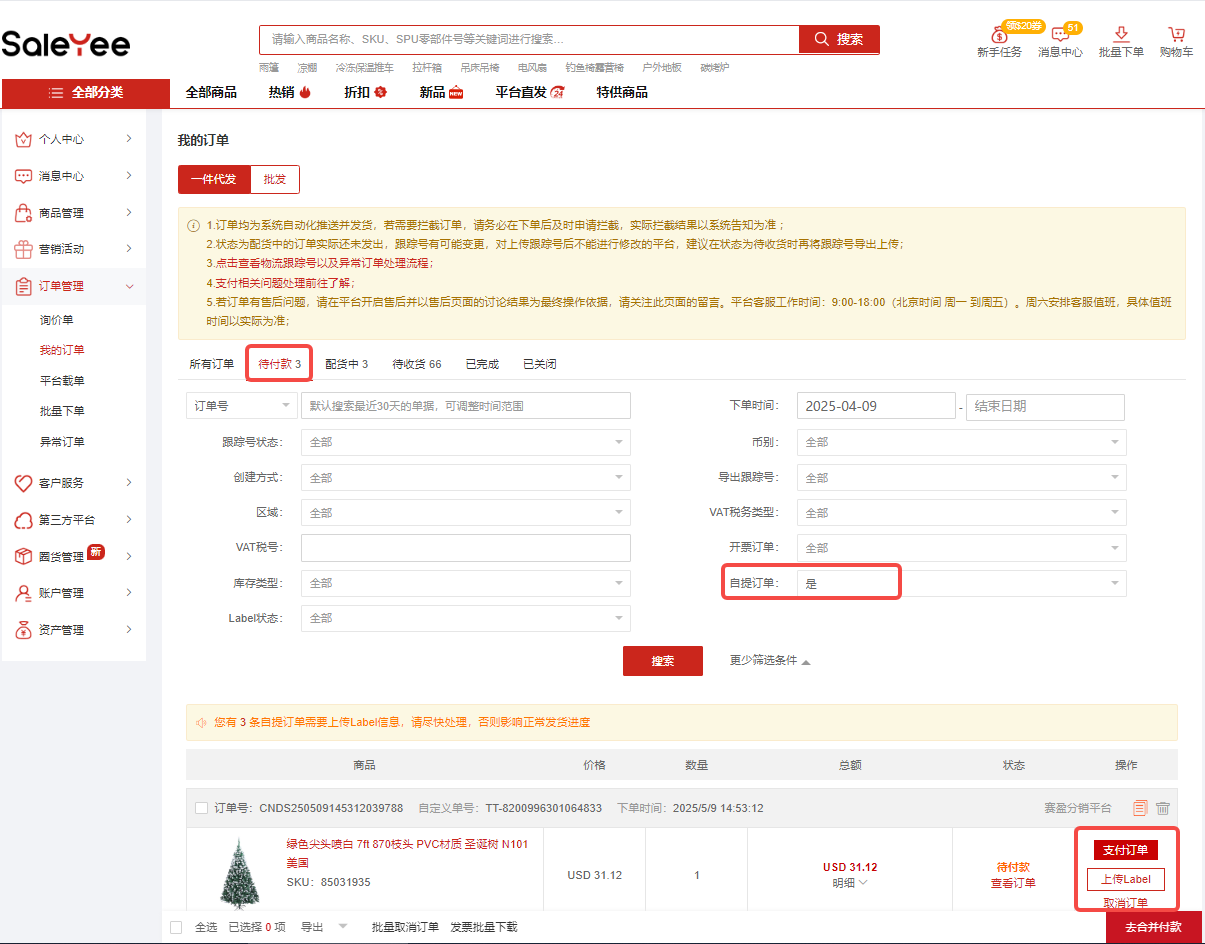This screenshot has height=944, width=1205.
Task: Collapse filters via 更少筛选条件
Action: click(x=770, y=661)
